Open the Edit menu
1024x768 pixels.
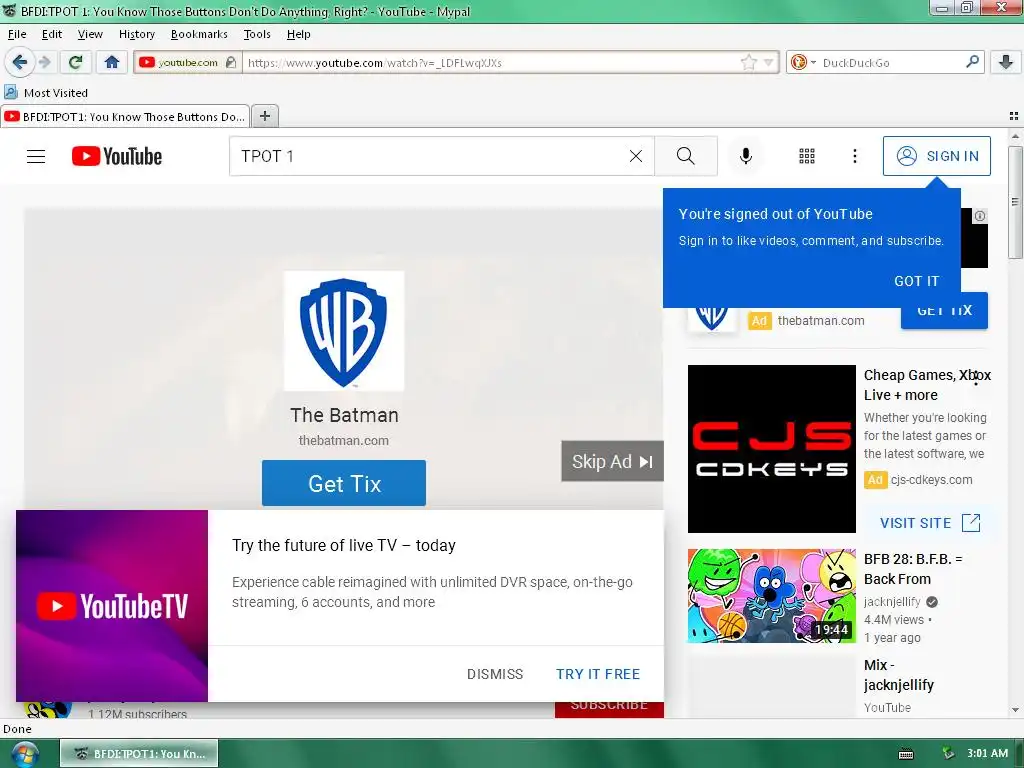click(x=52, y=34)
